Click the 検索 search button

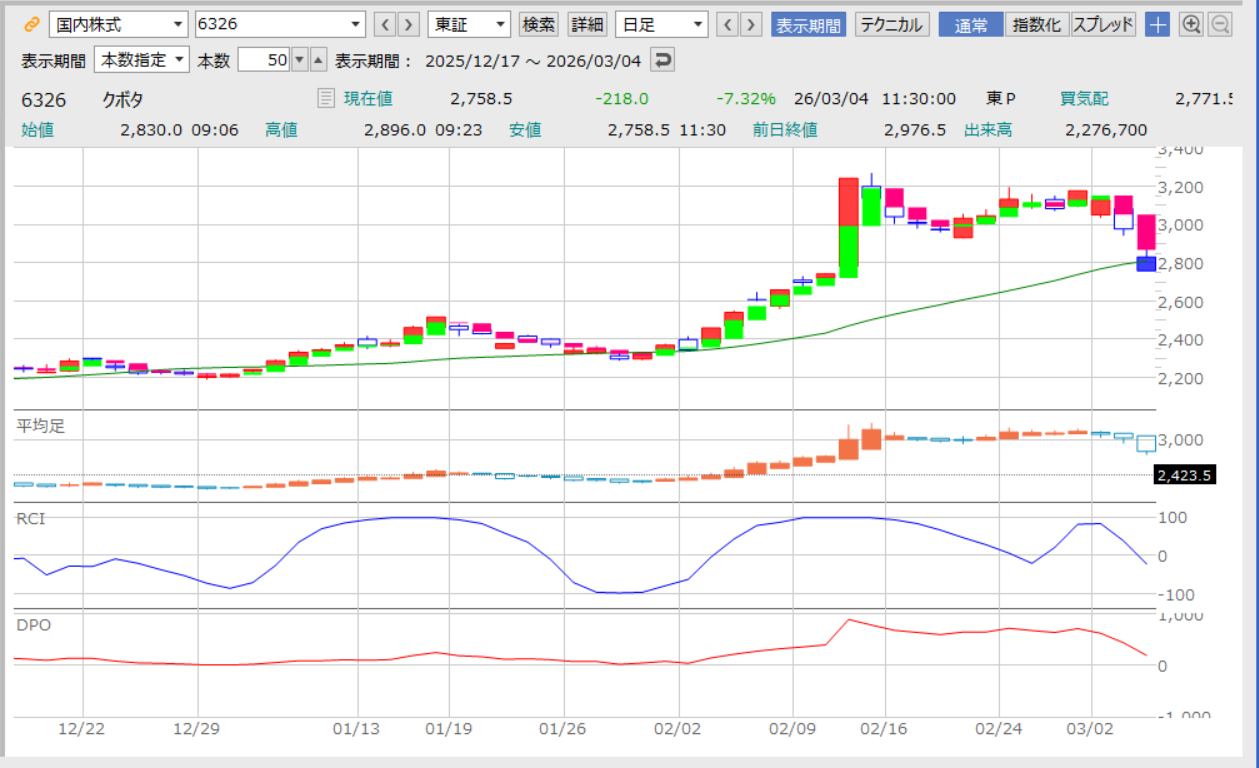point(540,25)
